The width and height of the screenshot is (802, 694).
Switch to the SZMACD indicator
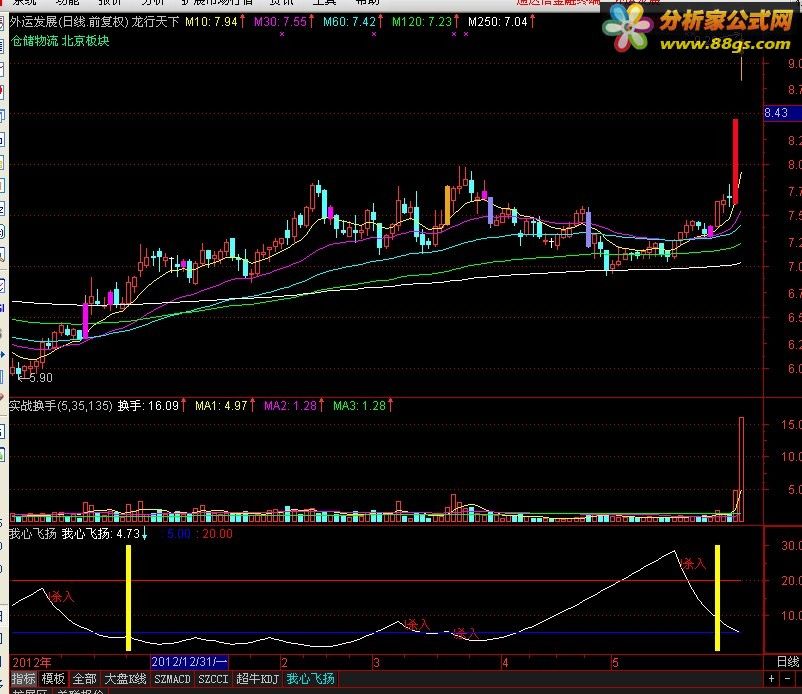point(172,679)
